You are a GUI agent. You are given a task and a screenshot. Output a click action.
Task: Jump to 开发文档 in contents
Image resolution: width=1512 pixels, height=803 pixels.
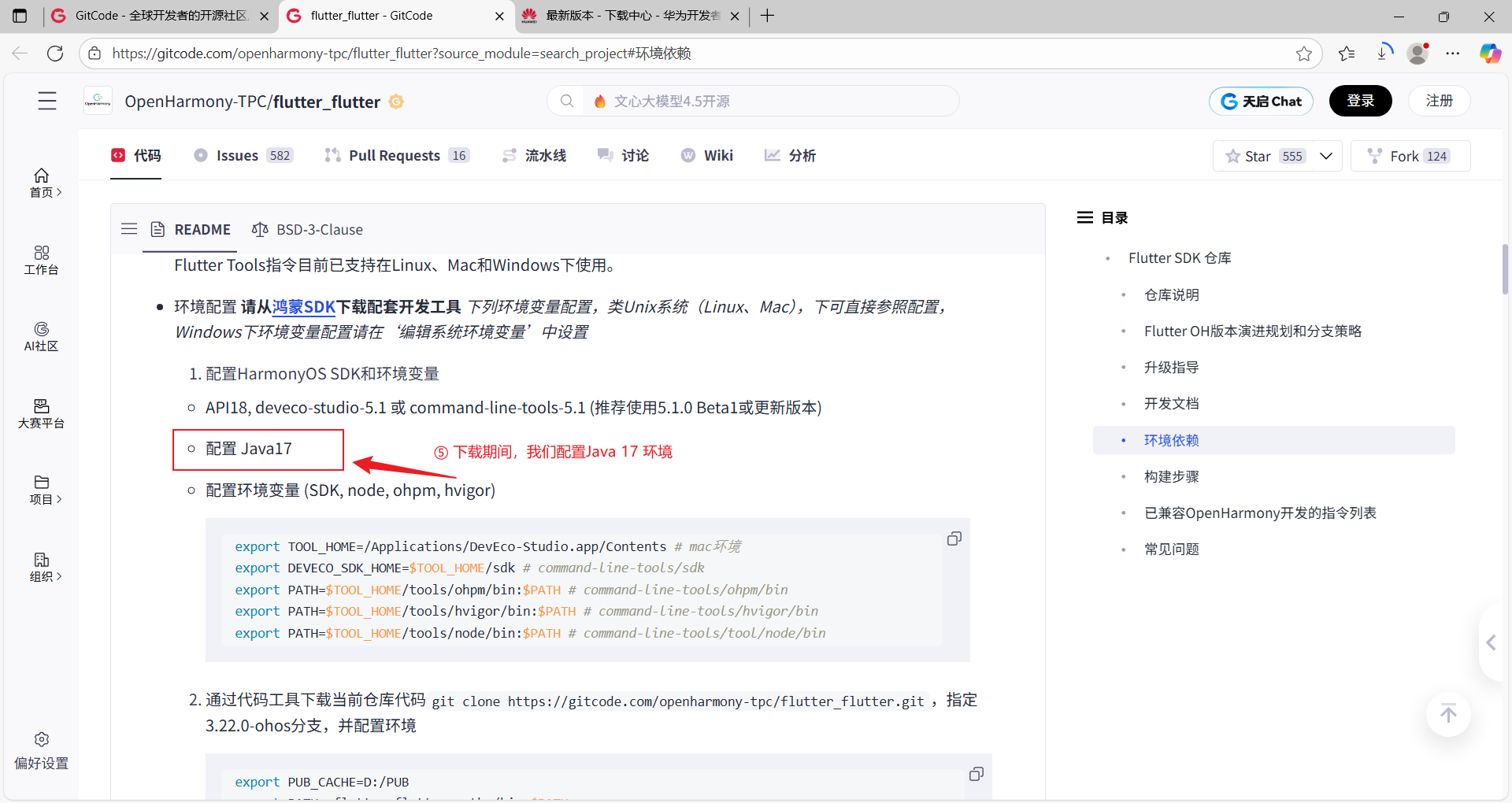1171,403
